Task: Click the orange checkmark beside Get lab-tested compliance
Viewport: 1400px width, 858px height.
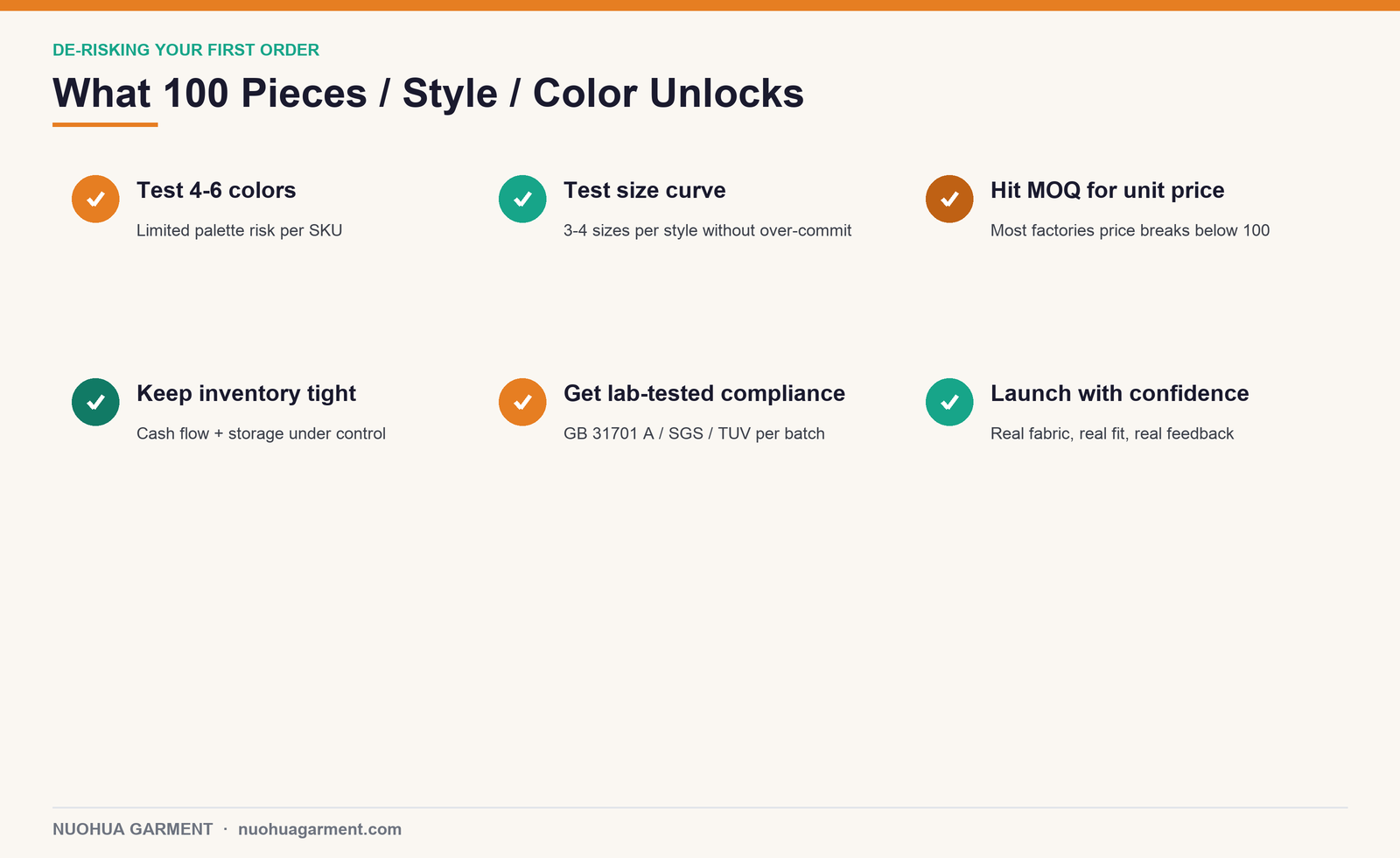Action: coord(522,402)
